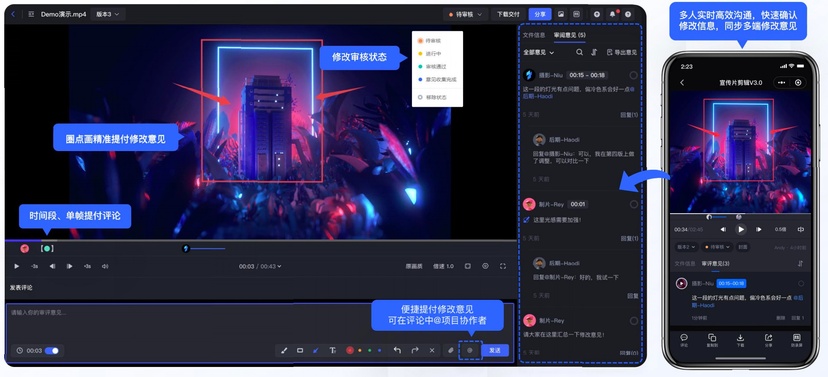The width and height of the screenshot is (828, 377).
Task: Skip forward 3 seconds
Action: coord(87,267)
